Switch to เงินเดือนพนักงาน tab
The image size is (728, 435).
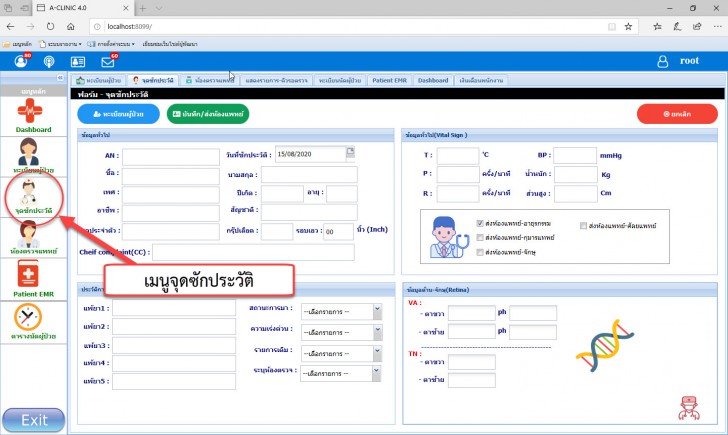click(481, 80)
